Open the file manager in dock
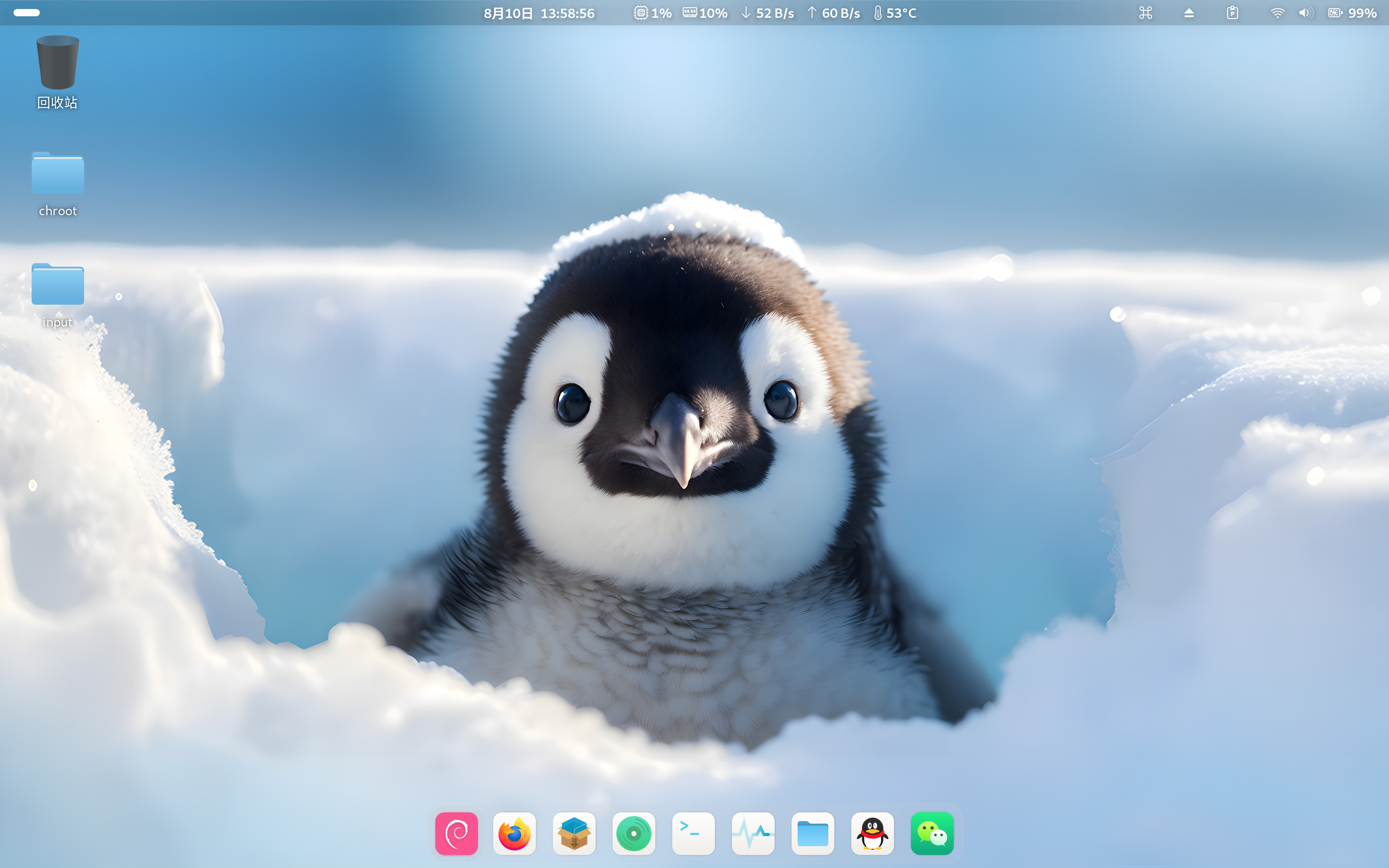The image size is (1389, 868). (x=813, y=833)
